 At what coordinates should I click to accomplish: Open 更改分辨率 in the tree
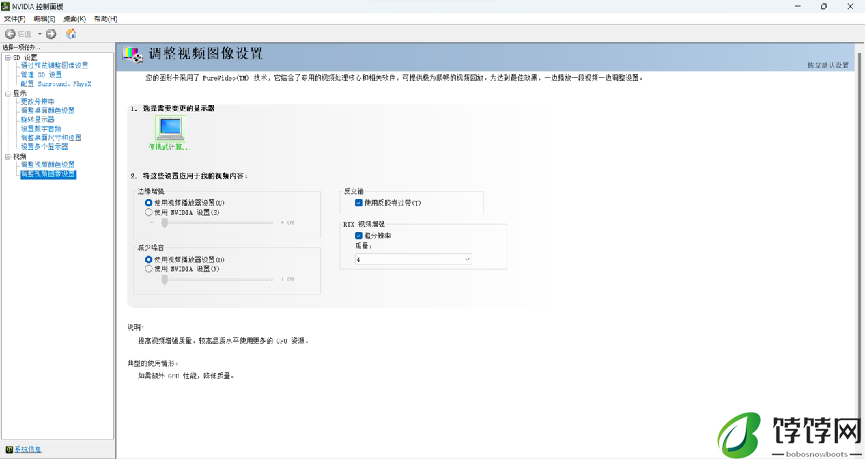pyautogui.click(x=38, y=102)
